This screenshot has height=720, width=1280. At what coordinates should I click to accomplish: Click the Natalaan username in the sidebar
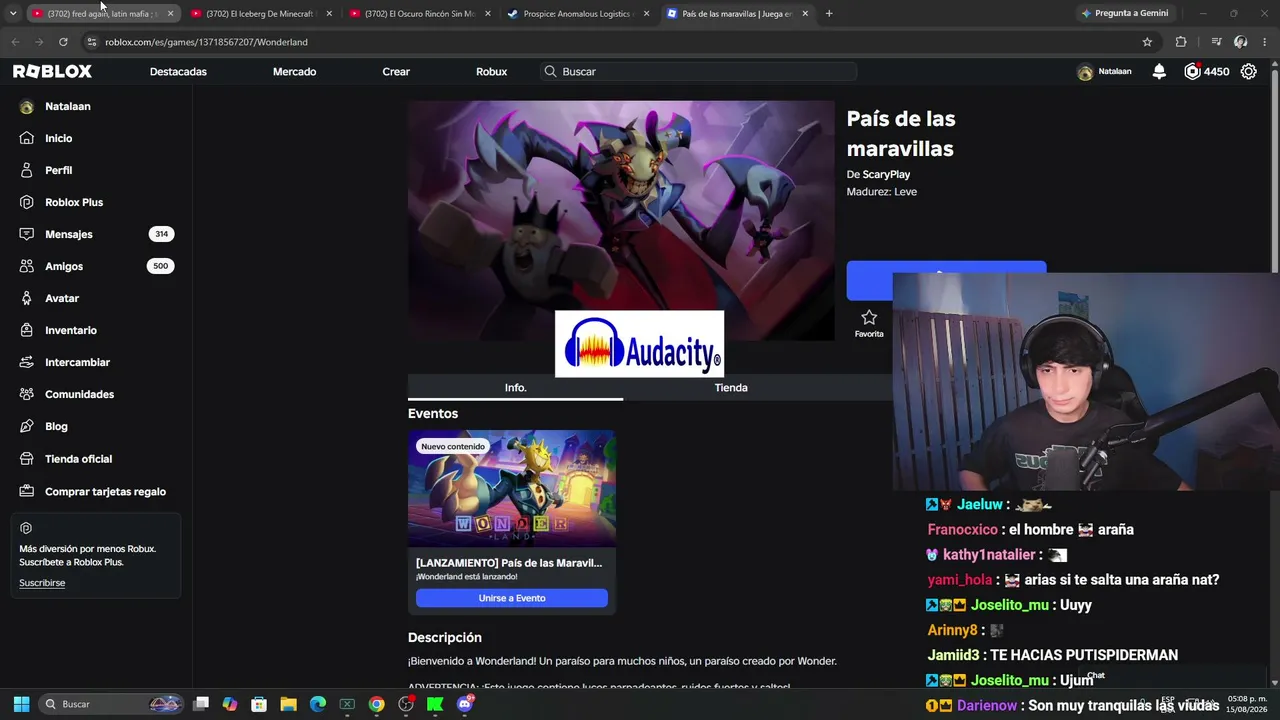pyautogui.click(x=68, y=106)
